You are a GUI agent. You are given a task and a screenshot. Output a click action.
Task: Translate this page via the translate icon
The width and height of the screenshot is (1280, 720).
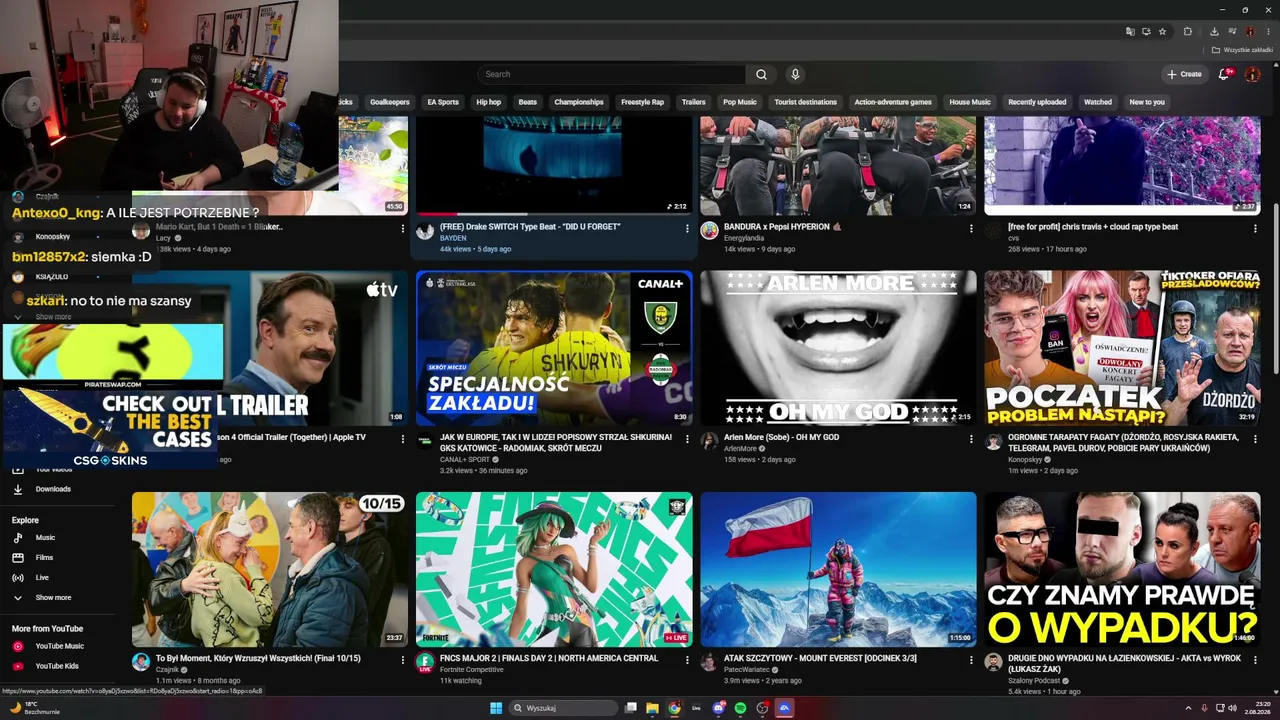click(x=1130, y=31)
